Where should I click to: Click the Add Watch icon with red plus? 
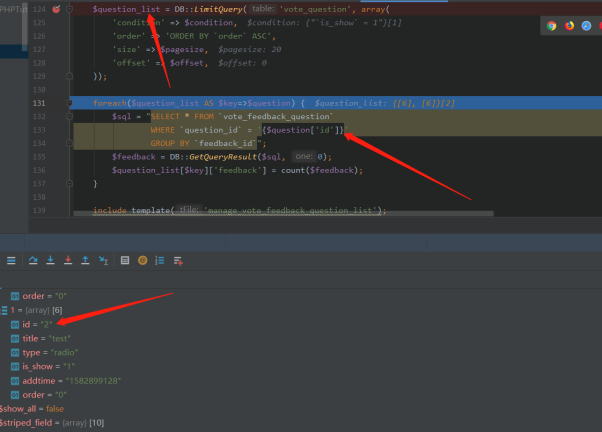click(178, 261)
